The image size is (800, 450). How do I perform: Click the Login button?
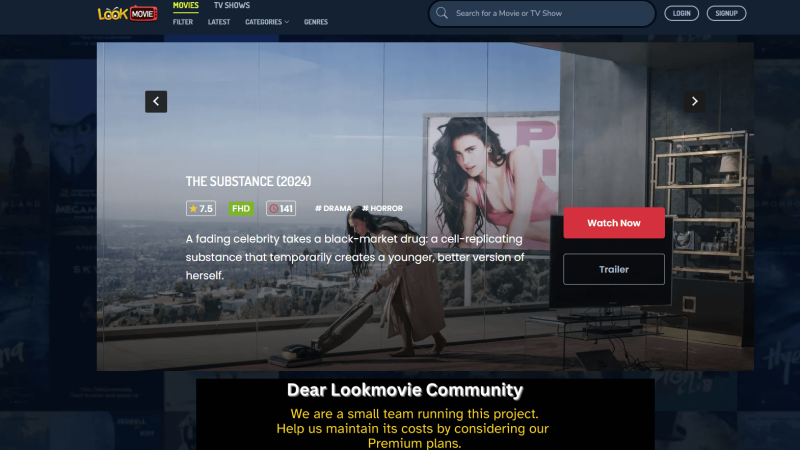[x=681, y=13]
